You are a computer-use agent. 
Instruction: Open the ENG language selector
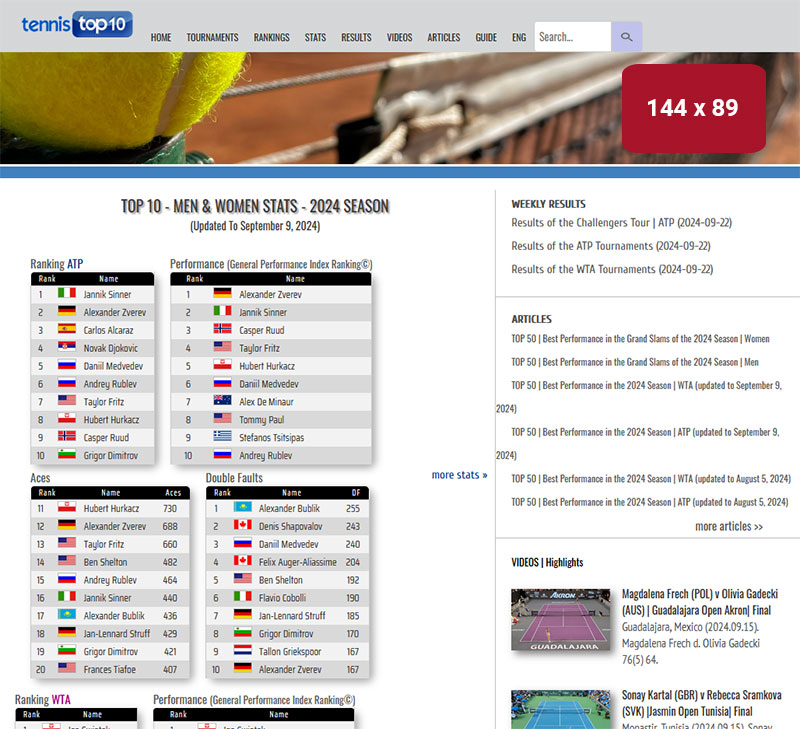(x=519, y=37)
